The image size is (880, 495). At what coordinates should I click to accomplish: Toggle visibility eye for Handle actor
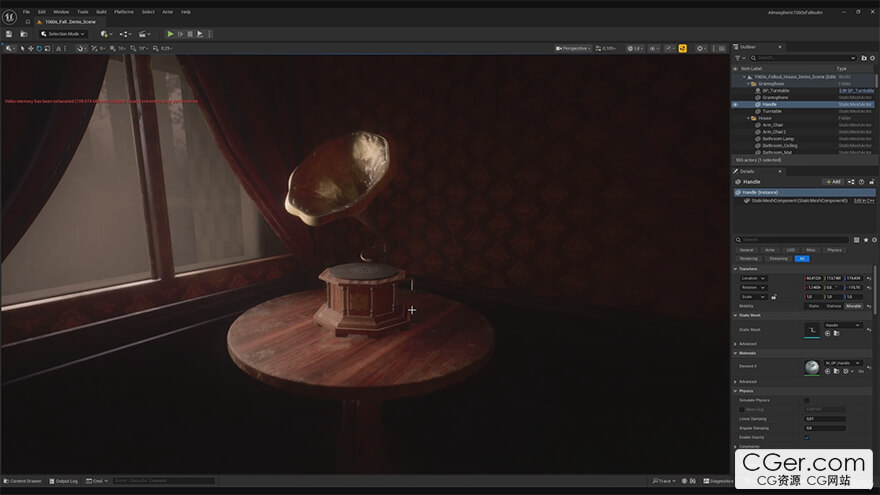point(735,104)
